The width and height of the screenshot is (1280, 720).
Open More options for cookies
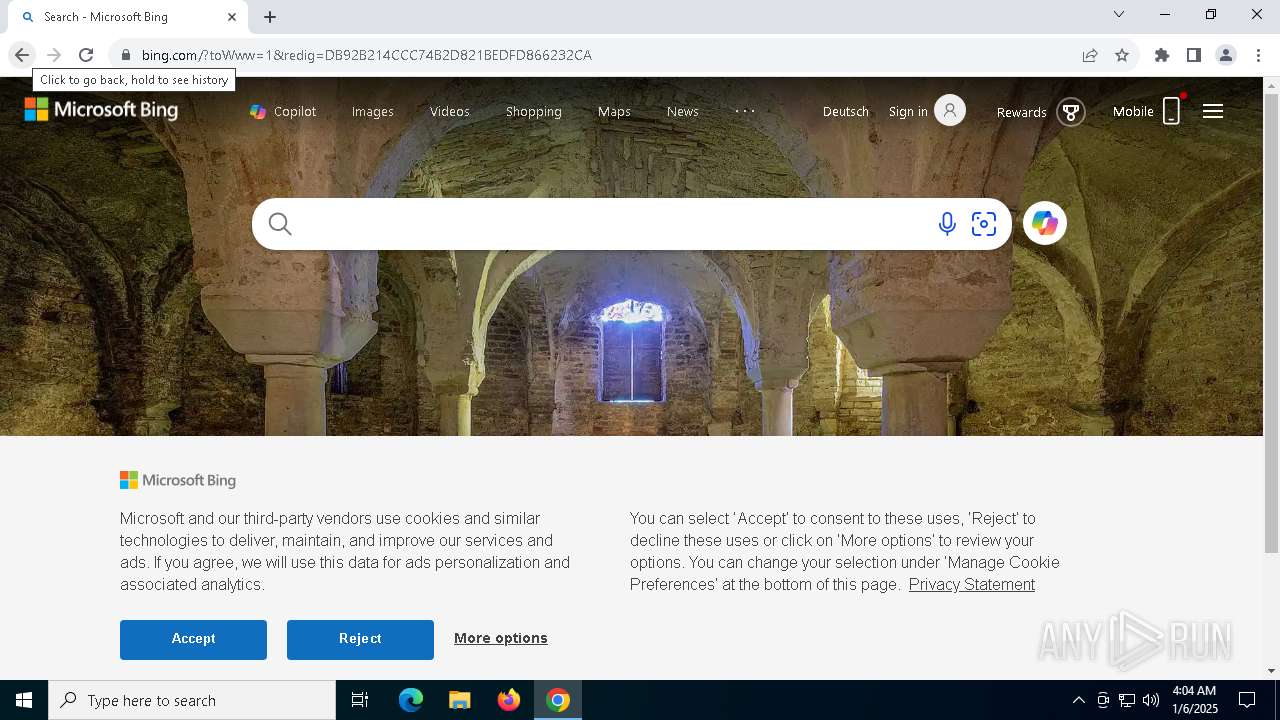pyautogui.click(x=501, y=638)
